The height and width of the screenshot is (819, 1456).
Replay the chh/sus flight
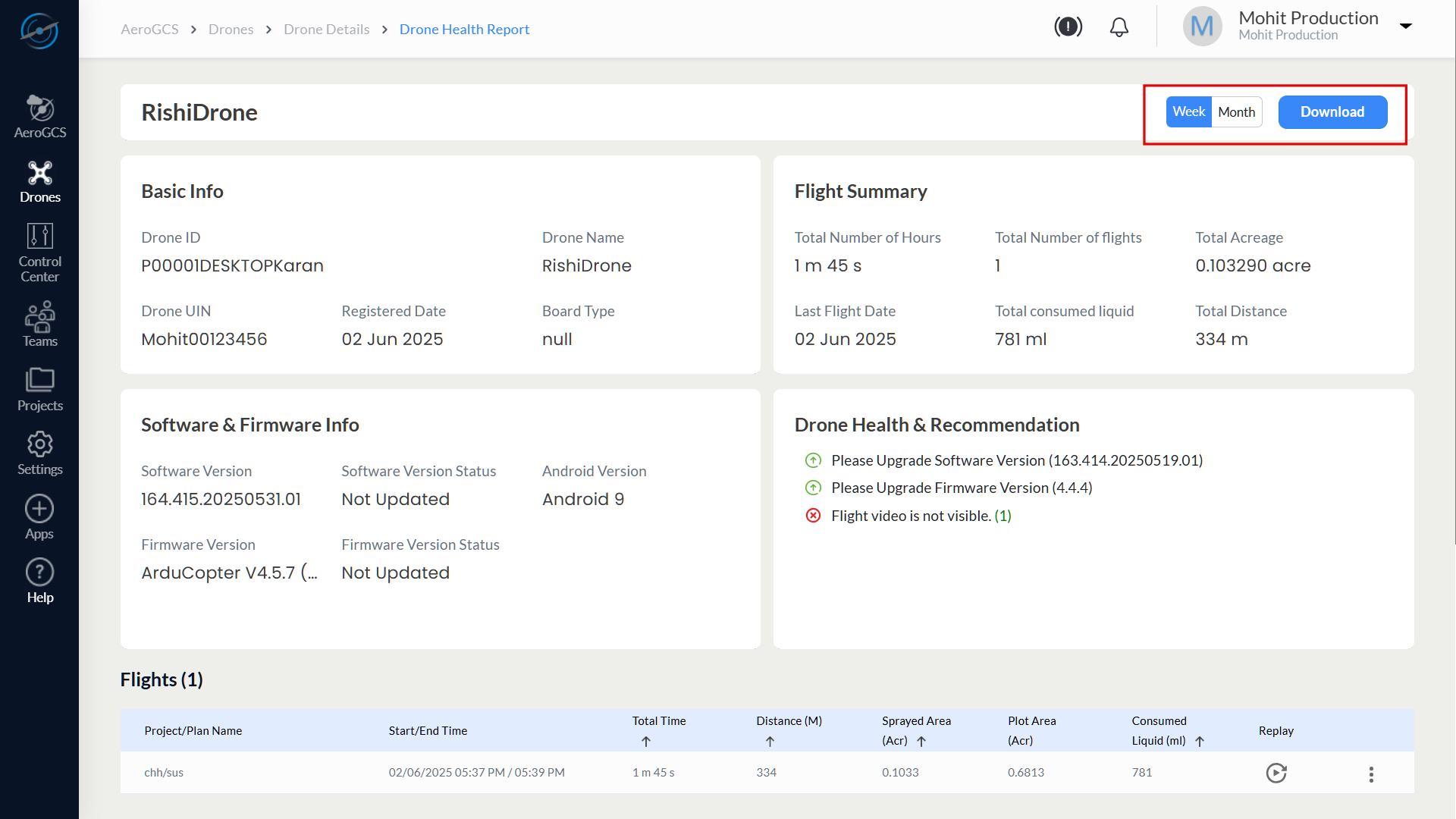pyautogui.click(x=1276, y=773)
